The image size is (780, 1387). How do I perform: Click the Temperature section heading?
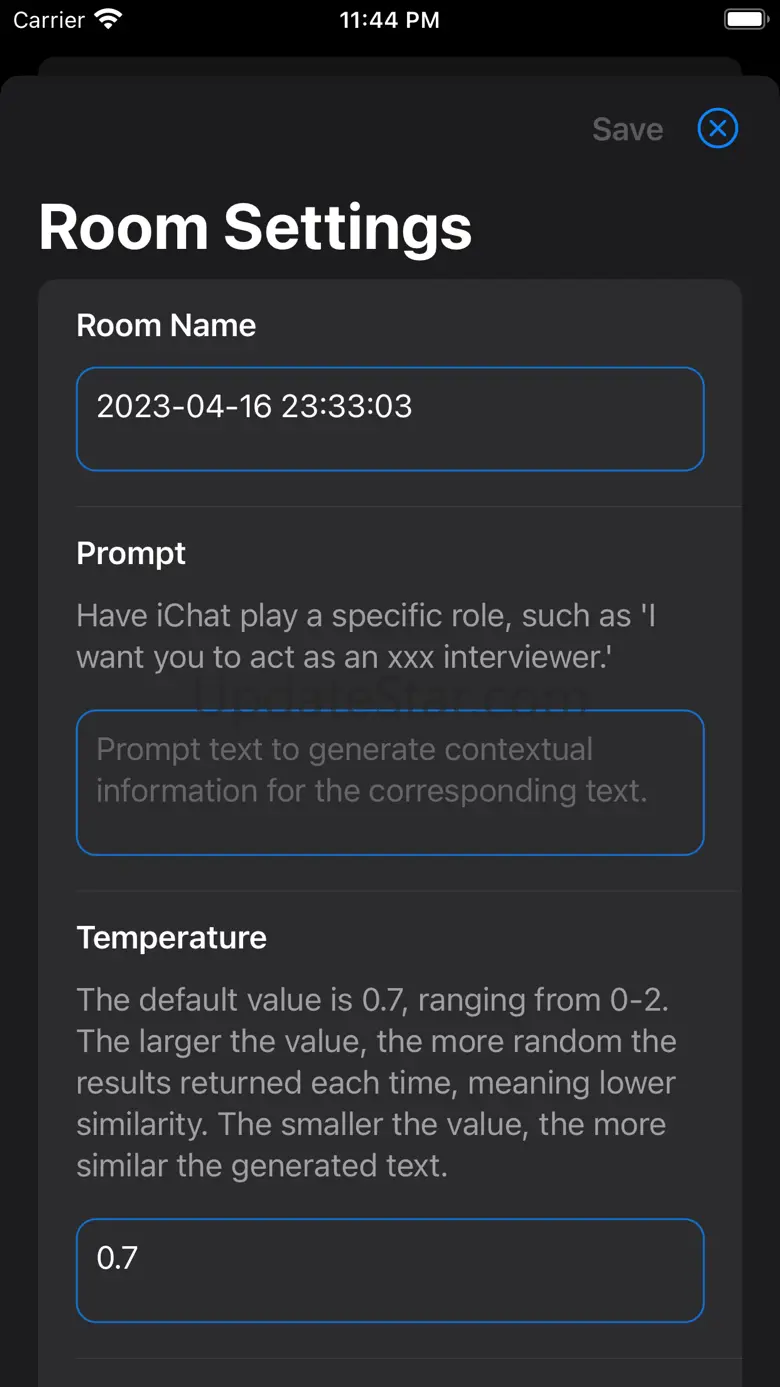point(171,937)
